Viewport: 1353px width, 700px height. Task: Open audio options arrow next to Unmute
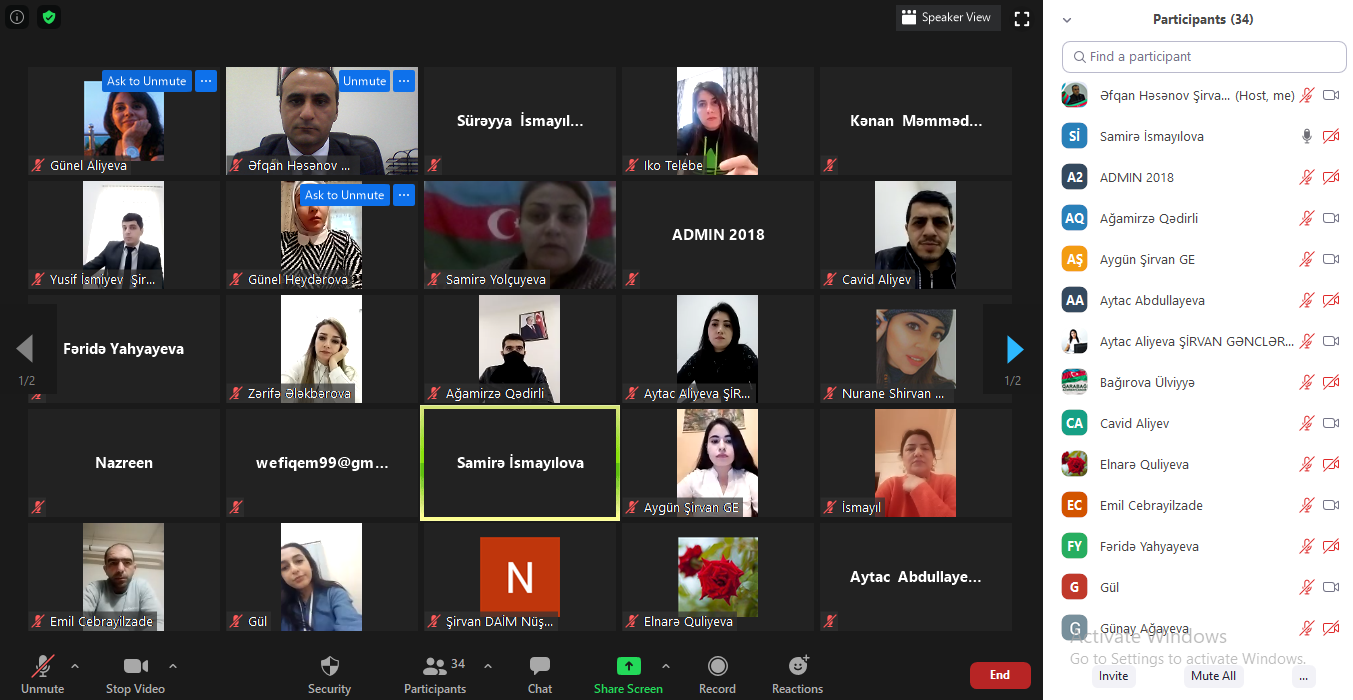tap(75, 666)
